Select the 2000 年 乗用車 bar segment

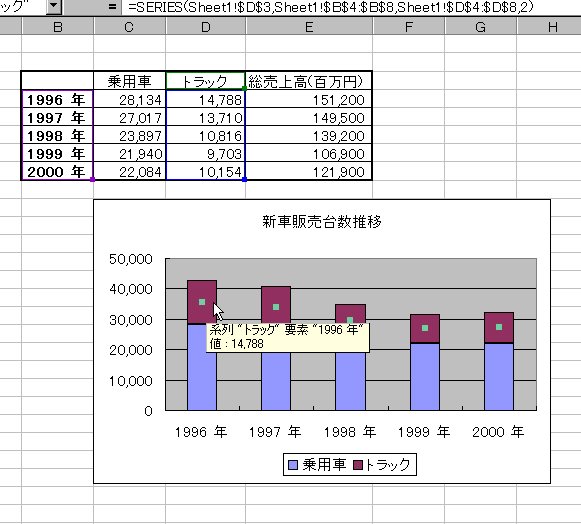pos(499,377)
